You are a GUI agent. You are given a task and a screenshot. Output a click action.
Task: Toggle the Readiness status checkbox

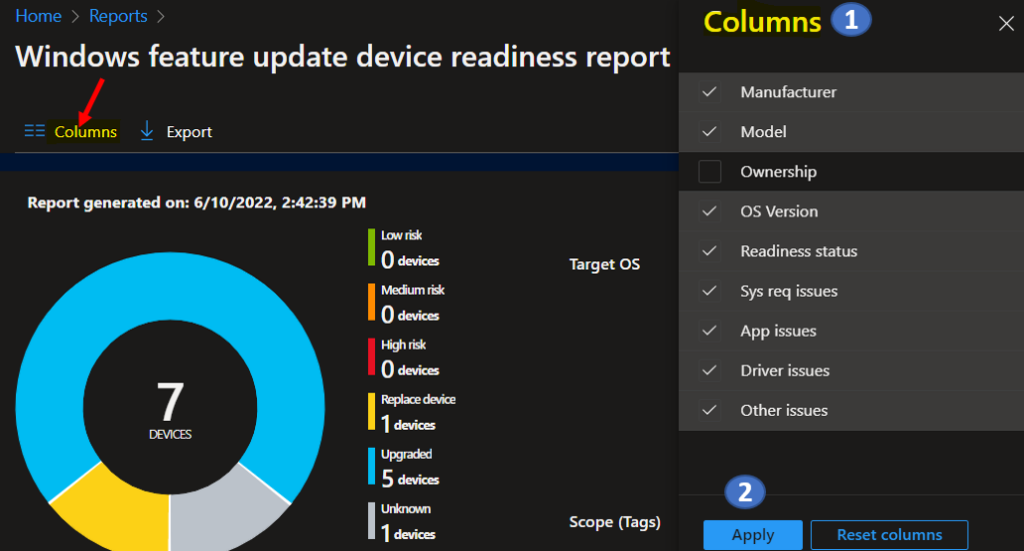tap(710, 251)
